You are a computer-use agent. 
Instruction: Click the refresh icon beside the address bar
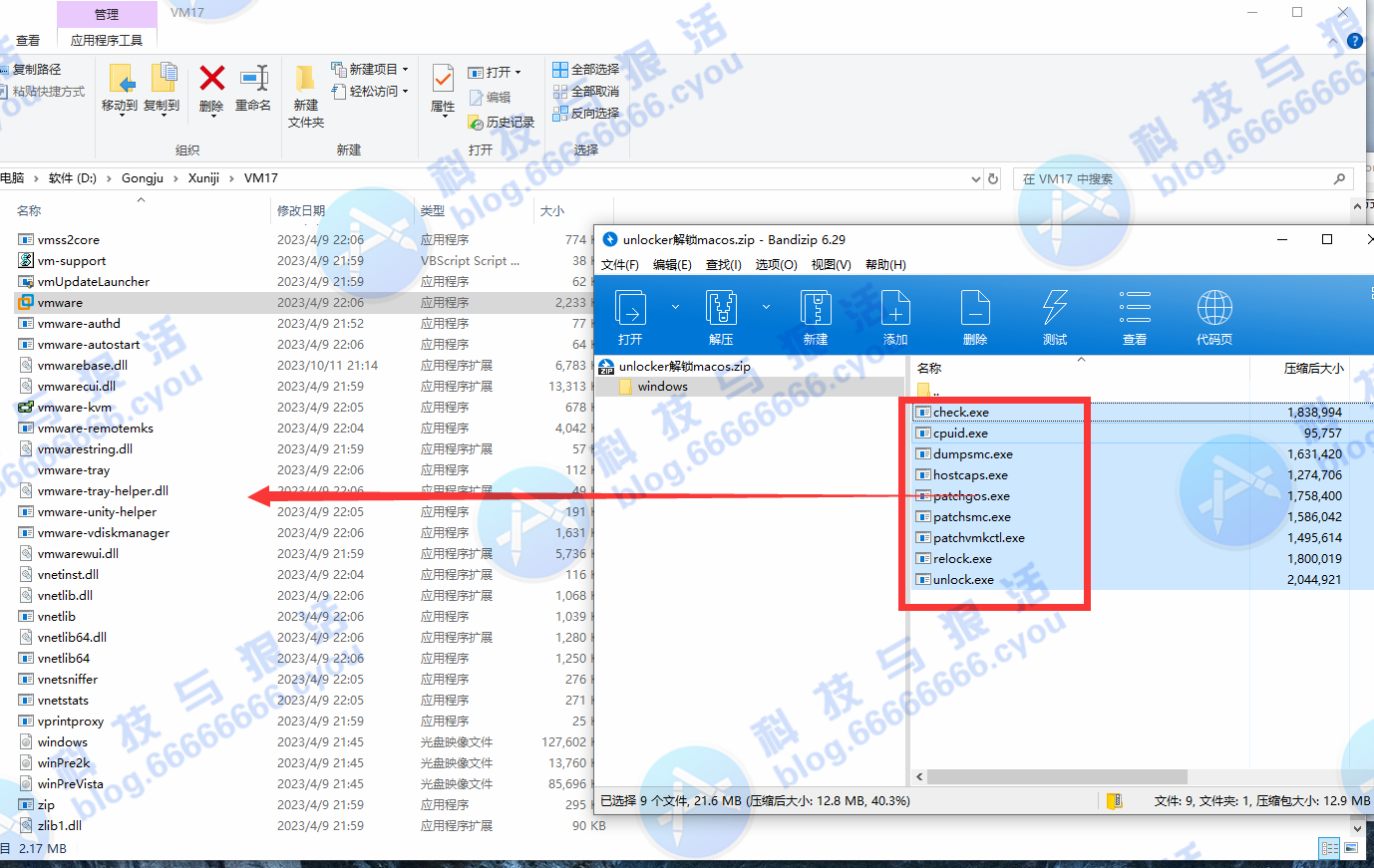(x=992, y=178)
